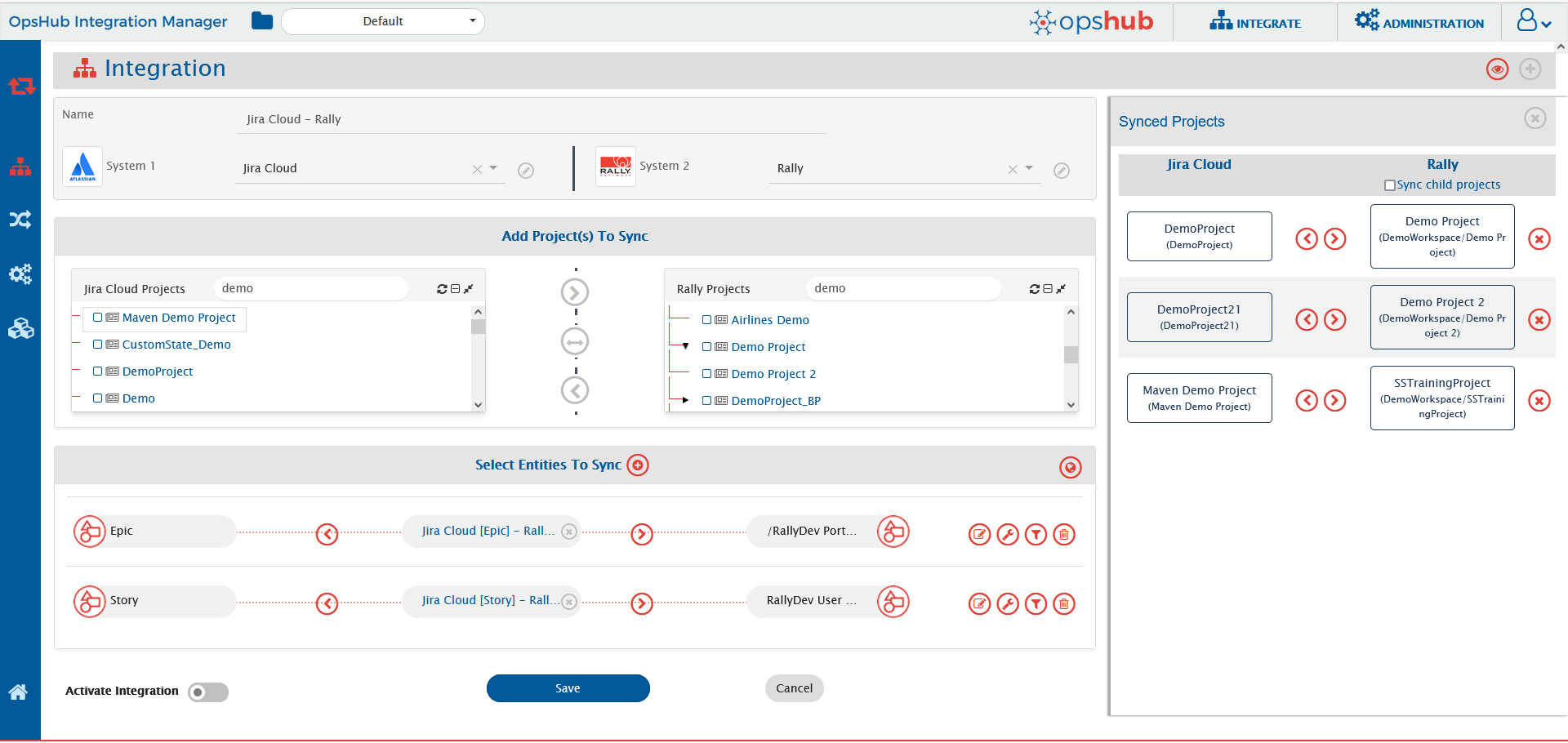Click the edit icon in the Story row
Viewport: 1568px width, 743px height.
click(x=979, y=604)
